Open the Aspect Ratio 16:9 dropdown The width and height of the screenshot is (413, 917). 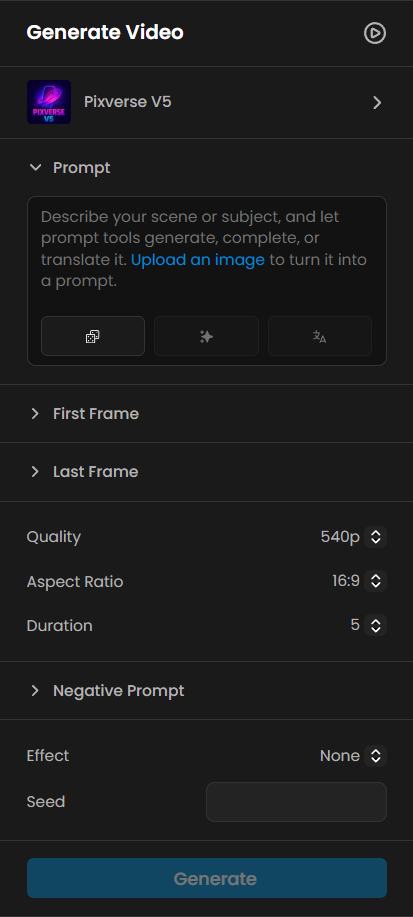(x=376, y=581)
